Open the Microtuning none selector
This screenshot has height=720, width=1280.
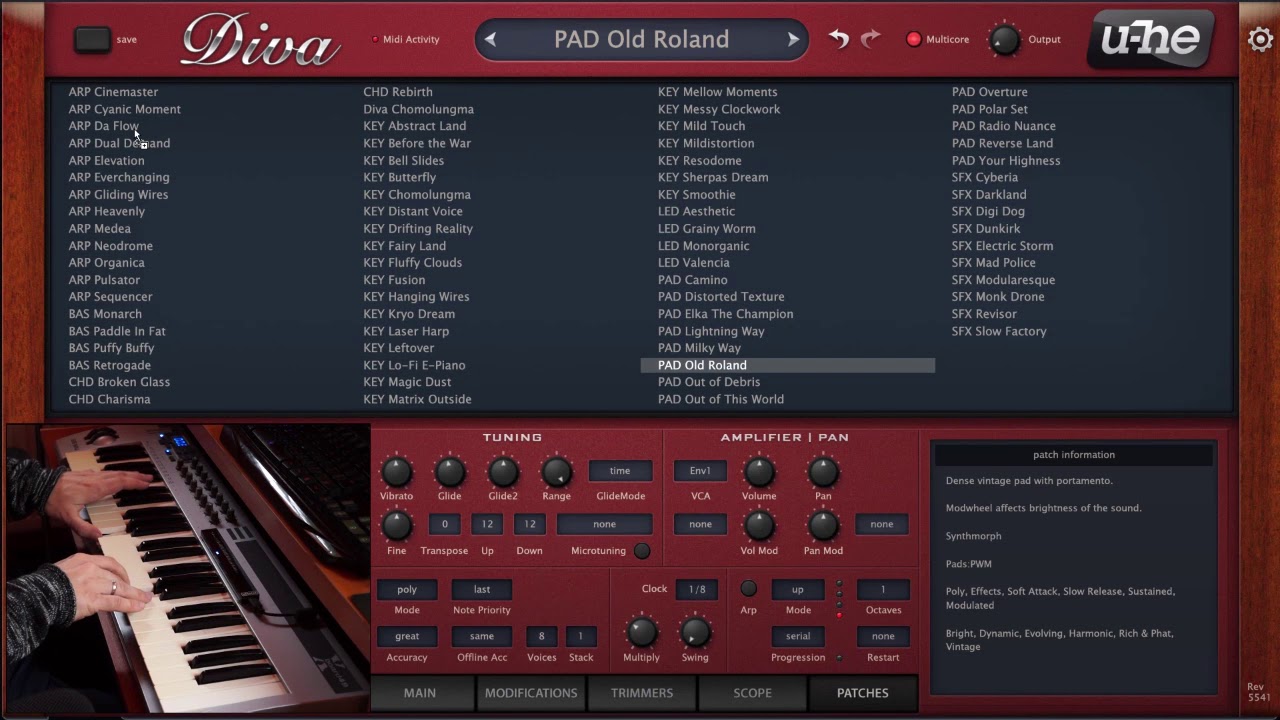[x=604, y=524]
